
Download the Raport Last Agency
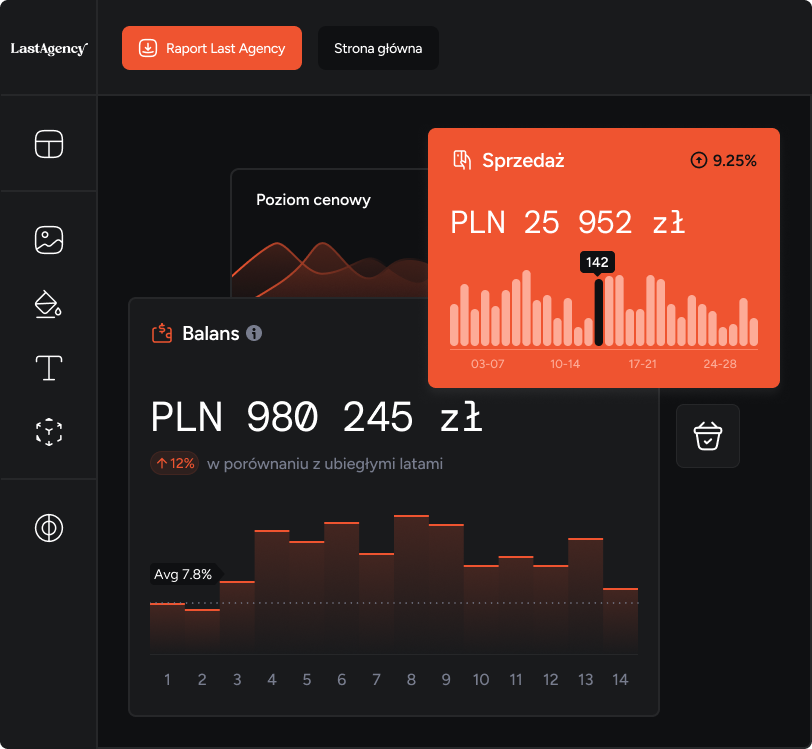click(212, 48)
